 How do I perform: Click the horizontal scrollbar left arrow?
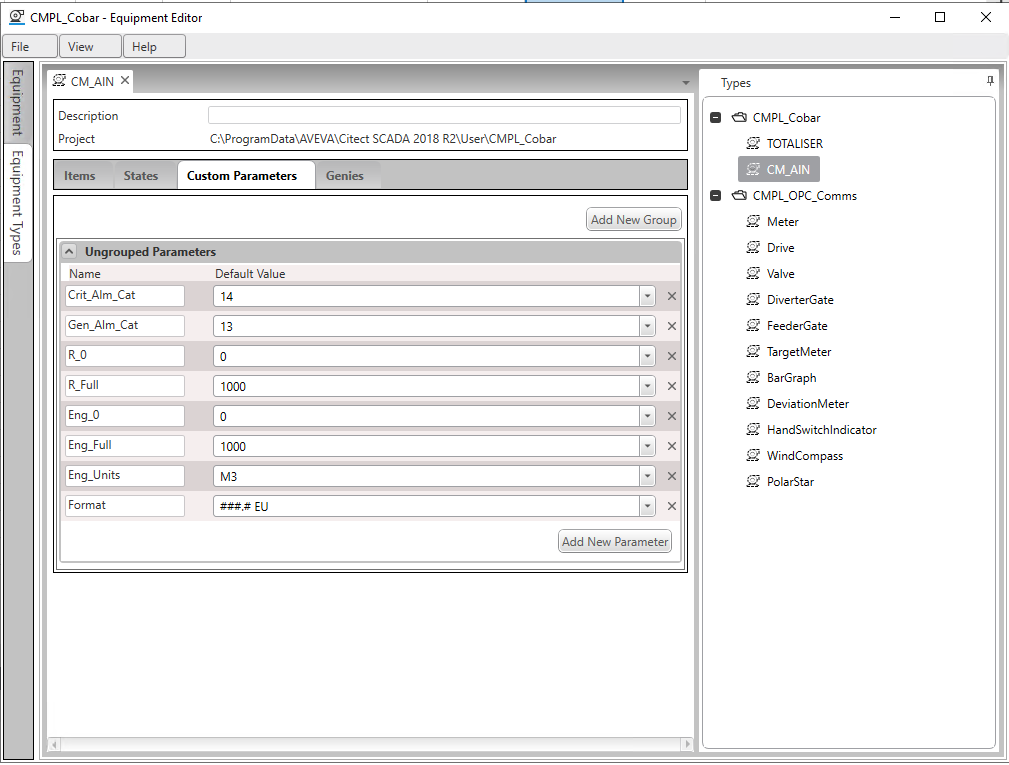[x=55, y=744]
